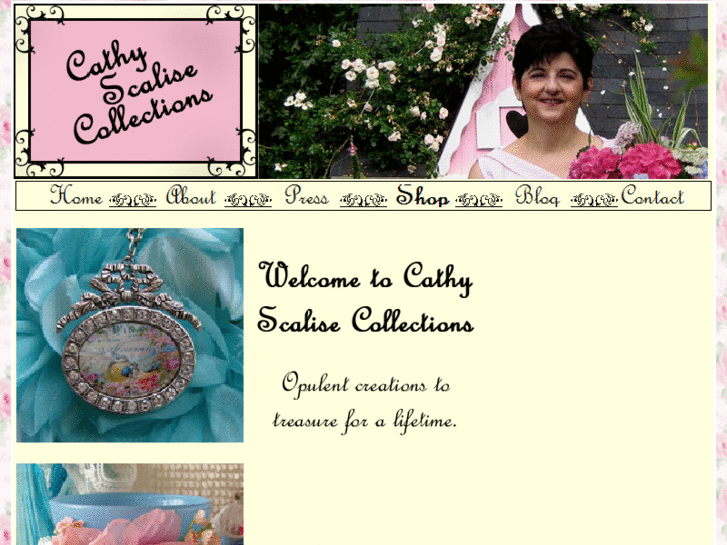The width and height of the screenshot is (727, 545).
Task: Select the Shop menu item
Action: tap(422, 195)
